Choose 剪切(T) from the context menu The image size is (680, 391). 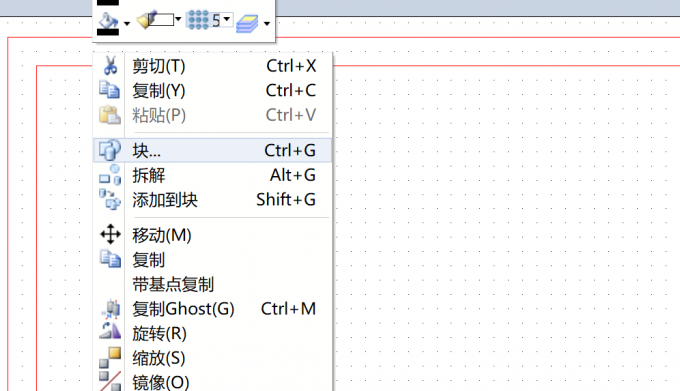213,66
